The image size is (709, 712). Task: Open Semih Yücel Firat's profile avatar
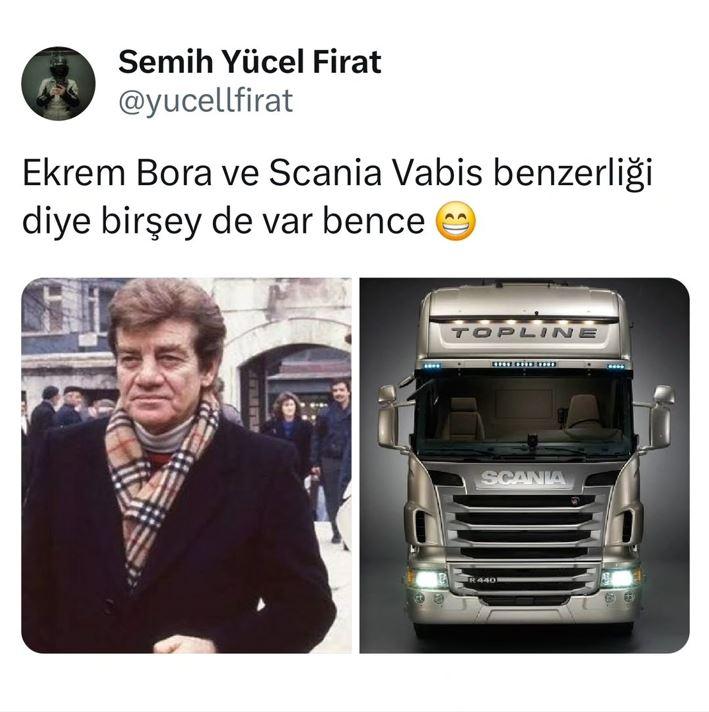59,83
